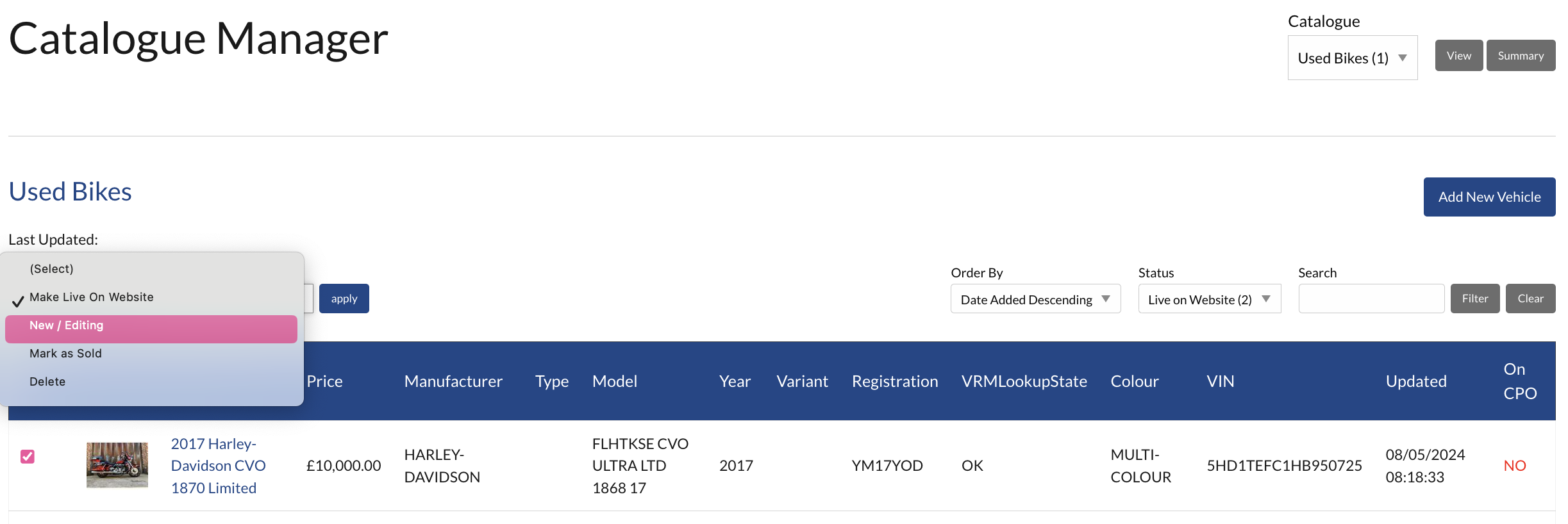The image size is (1568, 524).
Task: Open the catalogue Summary button
Action: point(1520,56)
